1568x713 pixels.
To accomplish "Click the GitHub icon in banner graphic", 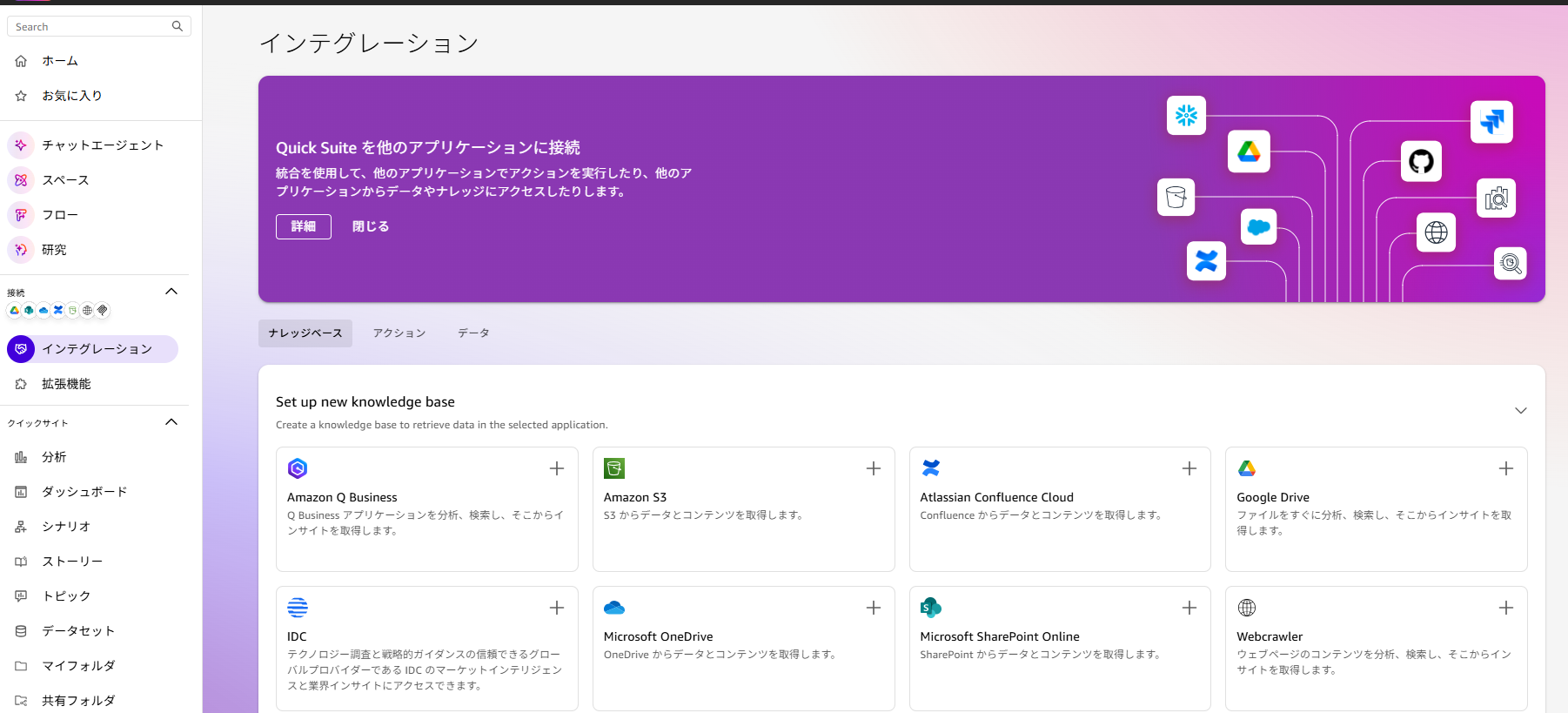I will (x=1421, y=161).
